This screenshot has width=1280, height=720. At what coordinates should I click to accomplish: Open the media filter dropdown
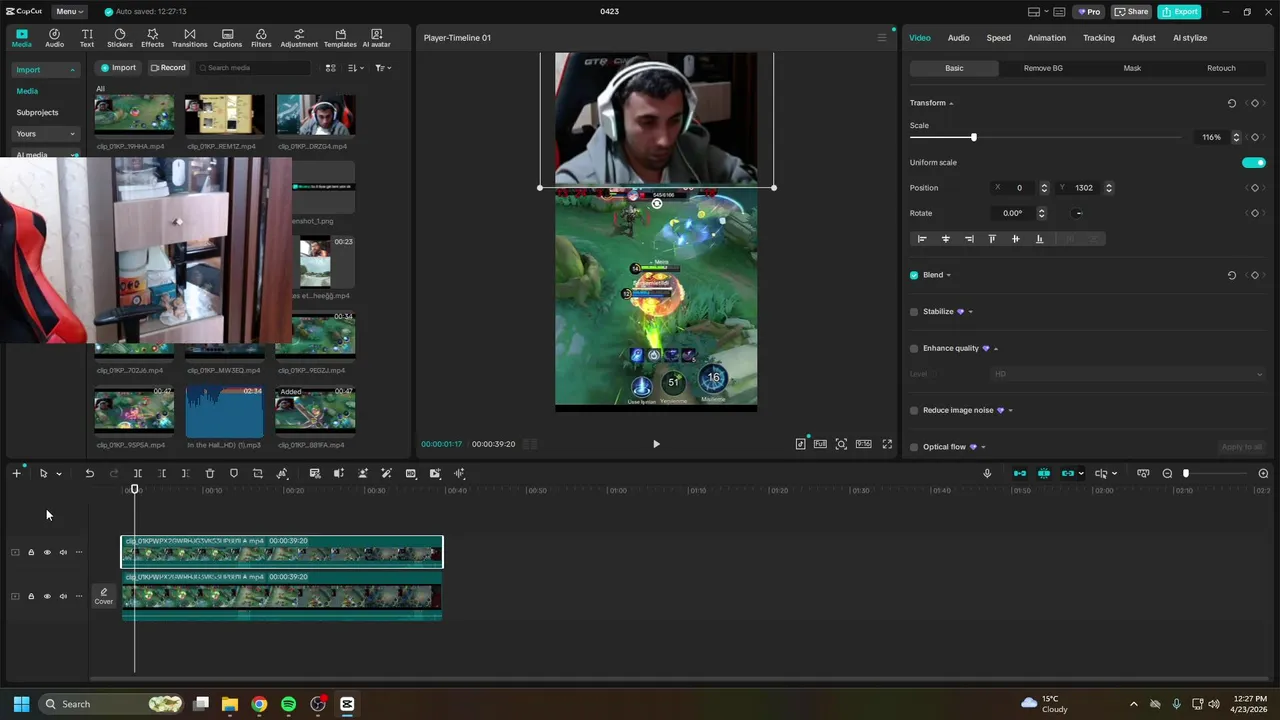click(383, 68)
